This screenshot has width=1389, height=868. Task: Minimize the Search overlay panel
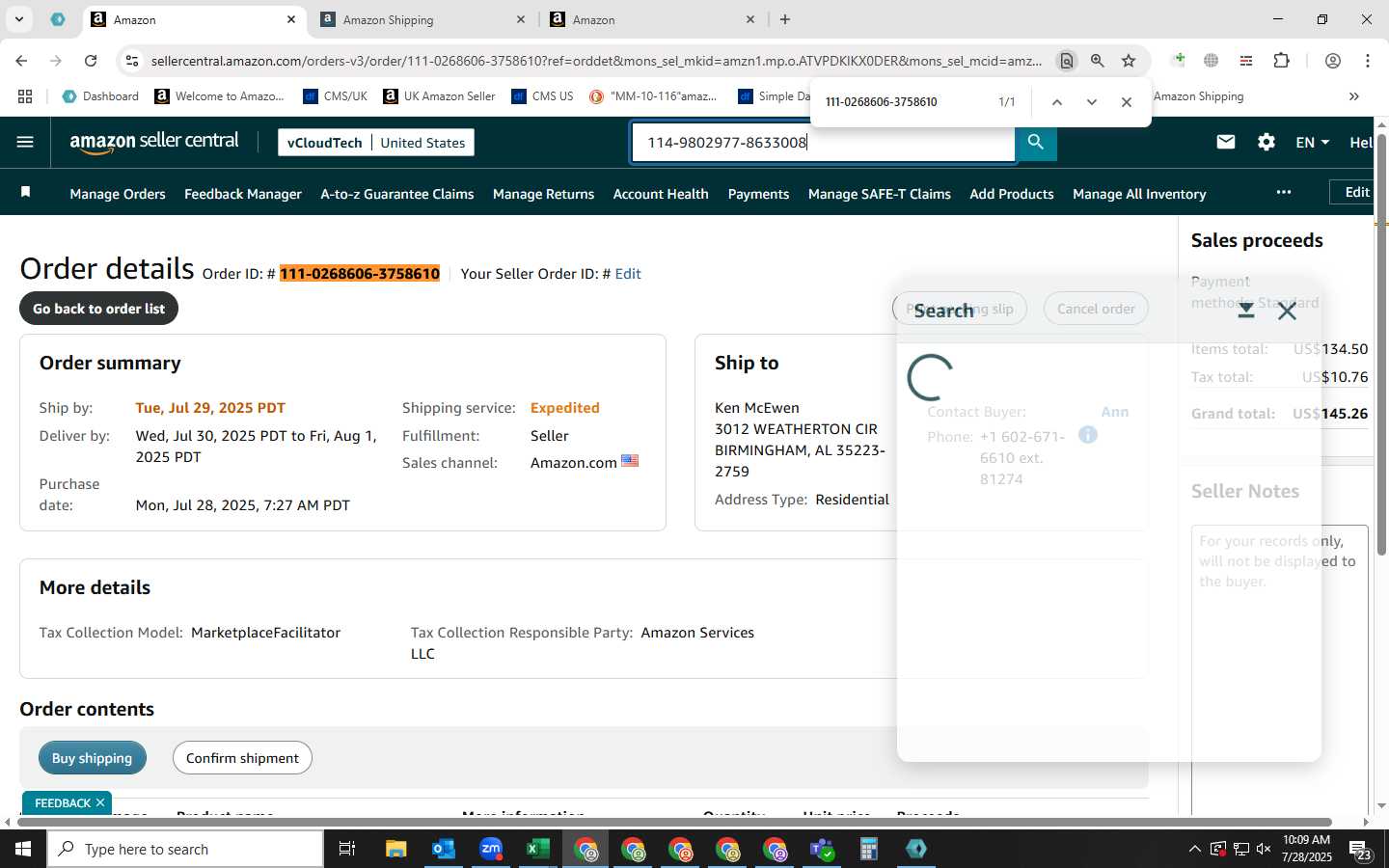1245,311
